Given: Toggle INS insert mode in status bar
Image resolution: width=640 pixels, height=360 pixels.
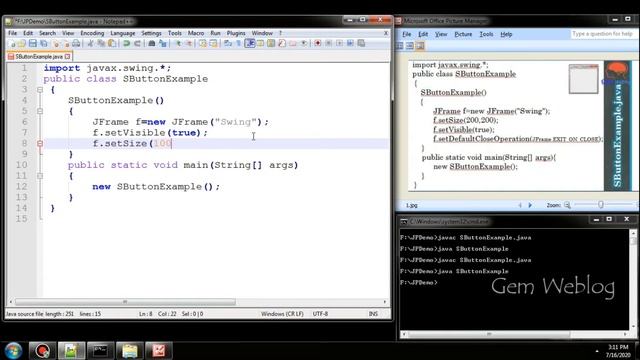Looking at the screenshot, I should click(x=373, y=313).
